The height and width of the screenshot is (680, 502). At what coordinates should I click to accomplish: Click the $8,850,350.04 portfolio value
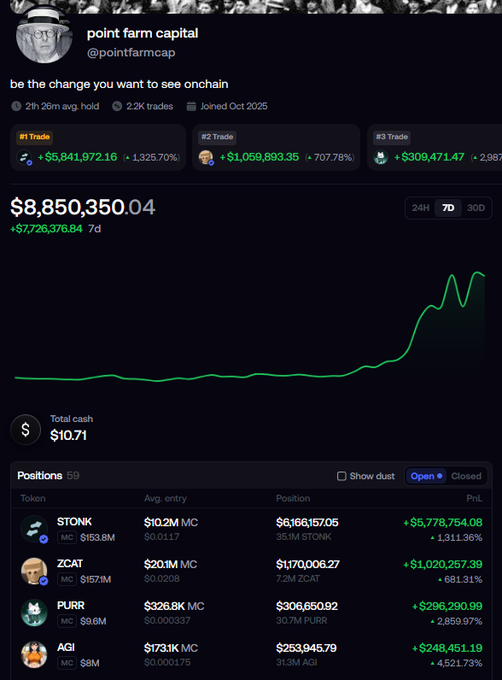click(83, 207)
